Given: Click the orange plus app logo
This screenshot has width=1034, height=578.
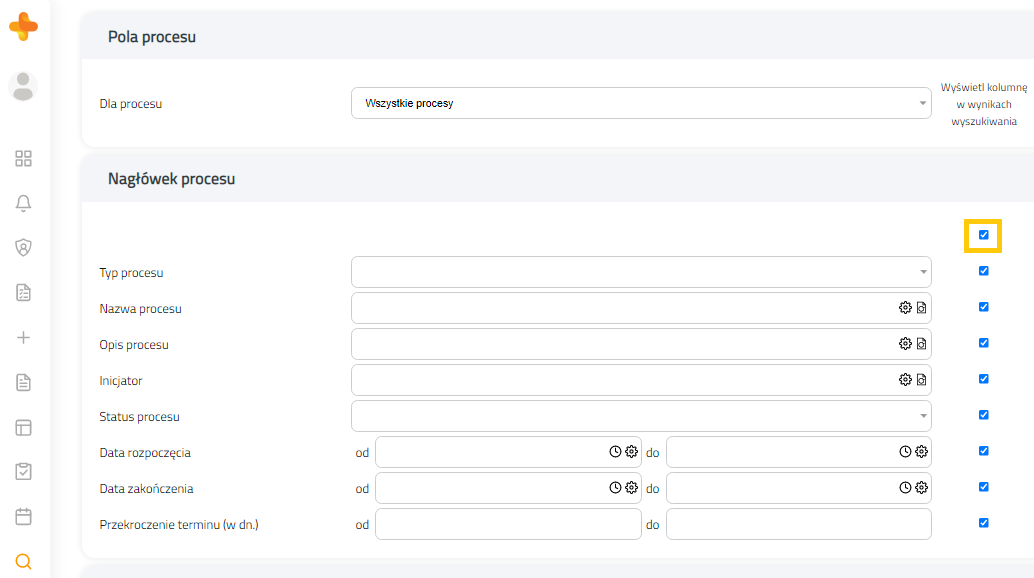Looking at the screenshot, I should point(23,26).
